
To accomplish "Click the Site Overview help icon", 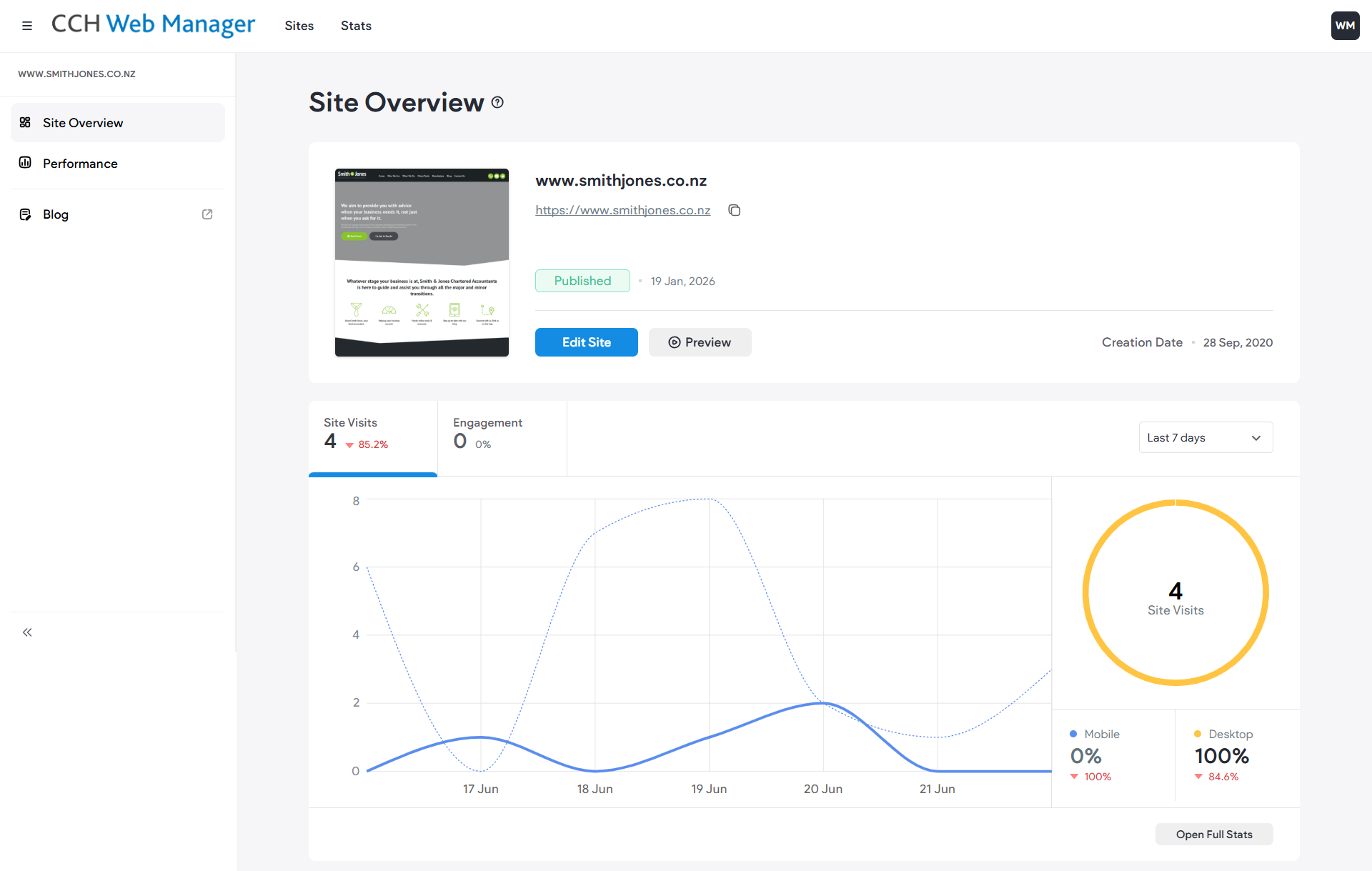I will tap(498, 102).
